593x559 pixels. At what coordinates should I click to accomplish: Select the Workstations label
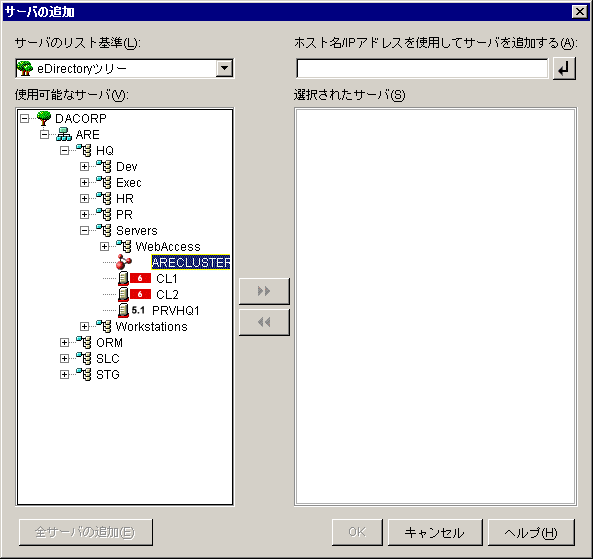click(x=151, y=326)
